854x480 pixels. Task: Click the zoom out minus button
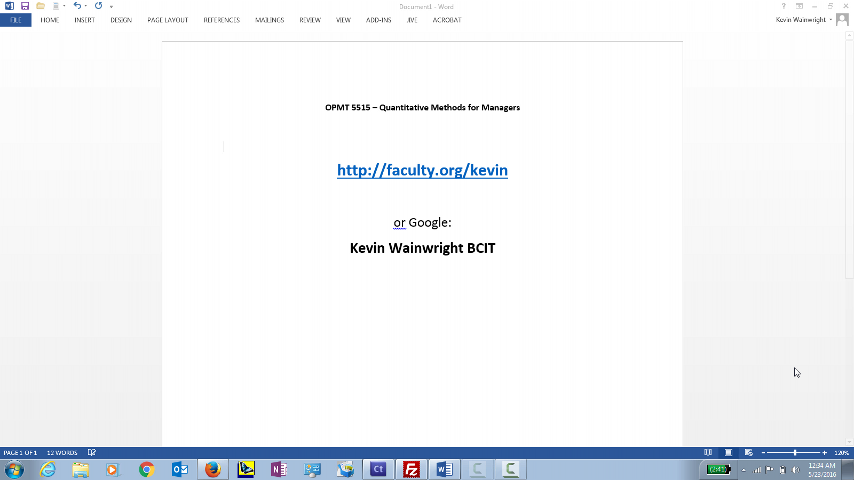click(764, 453)
